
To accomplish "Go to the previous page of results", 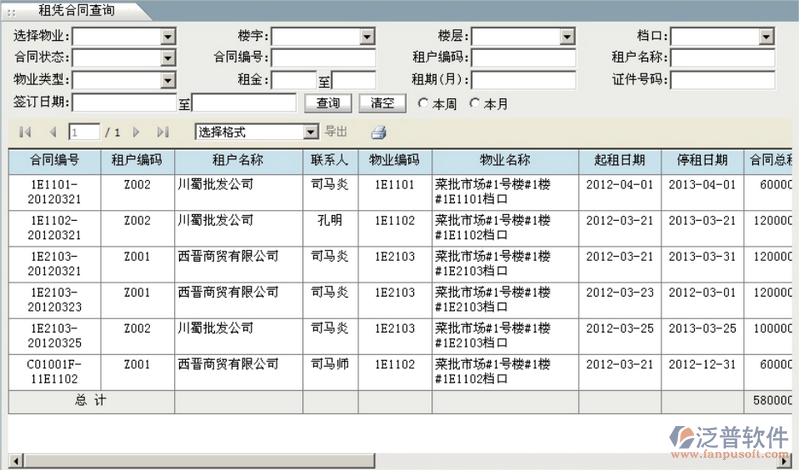I will [52, 133].
